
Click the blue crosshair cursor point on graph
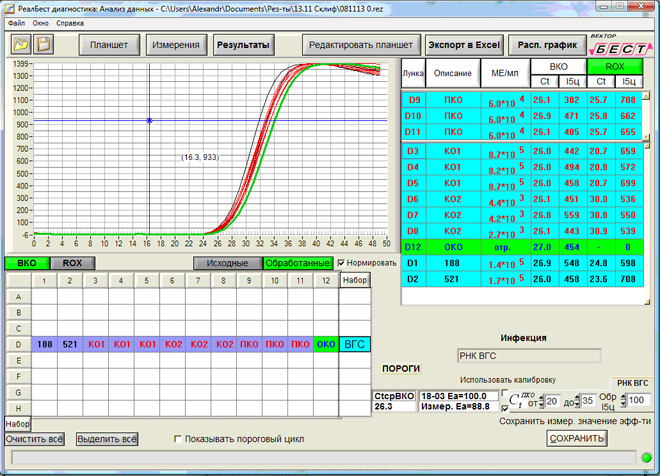149,121
